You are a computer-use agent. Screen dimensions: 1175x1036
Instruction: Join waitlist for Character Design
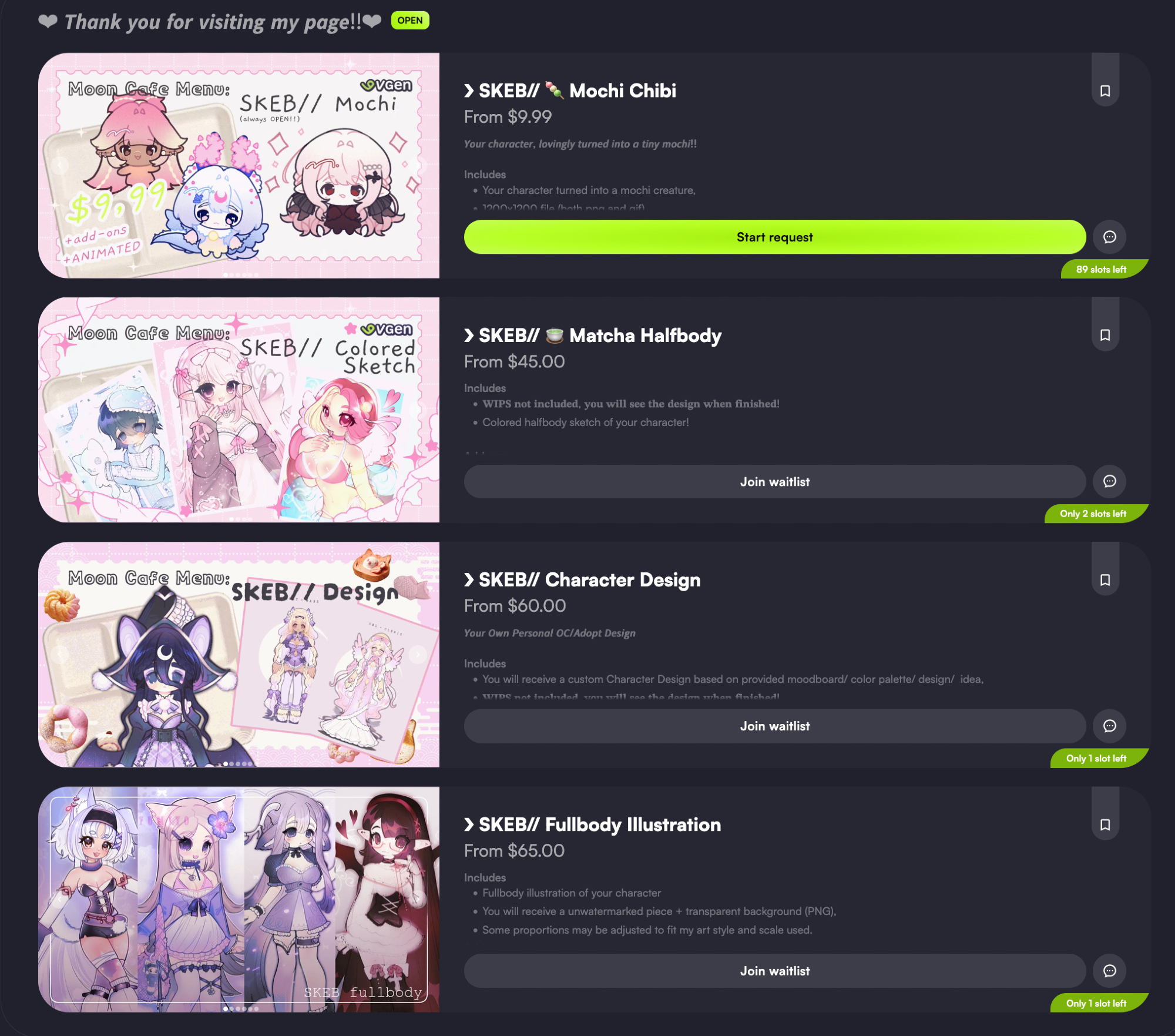(x=775, y=726)
